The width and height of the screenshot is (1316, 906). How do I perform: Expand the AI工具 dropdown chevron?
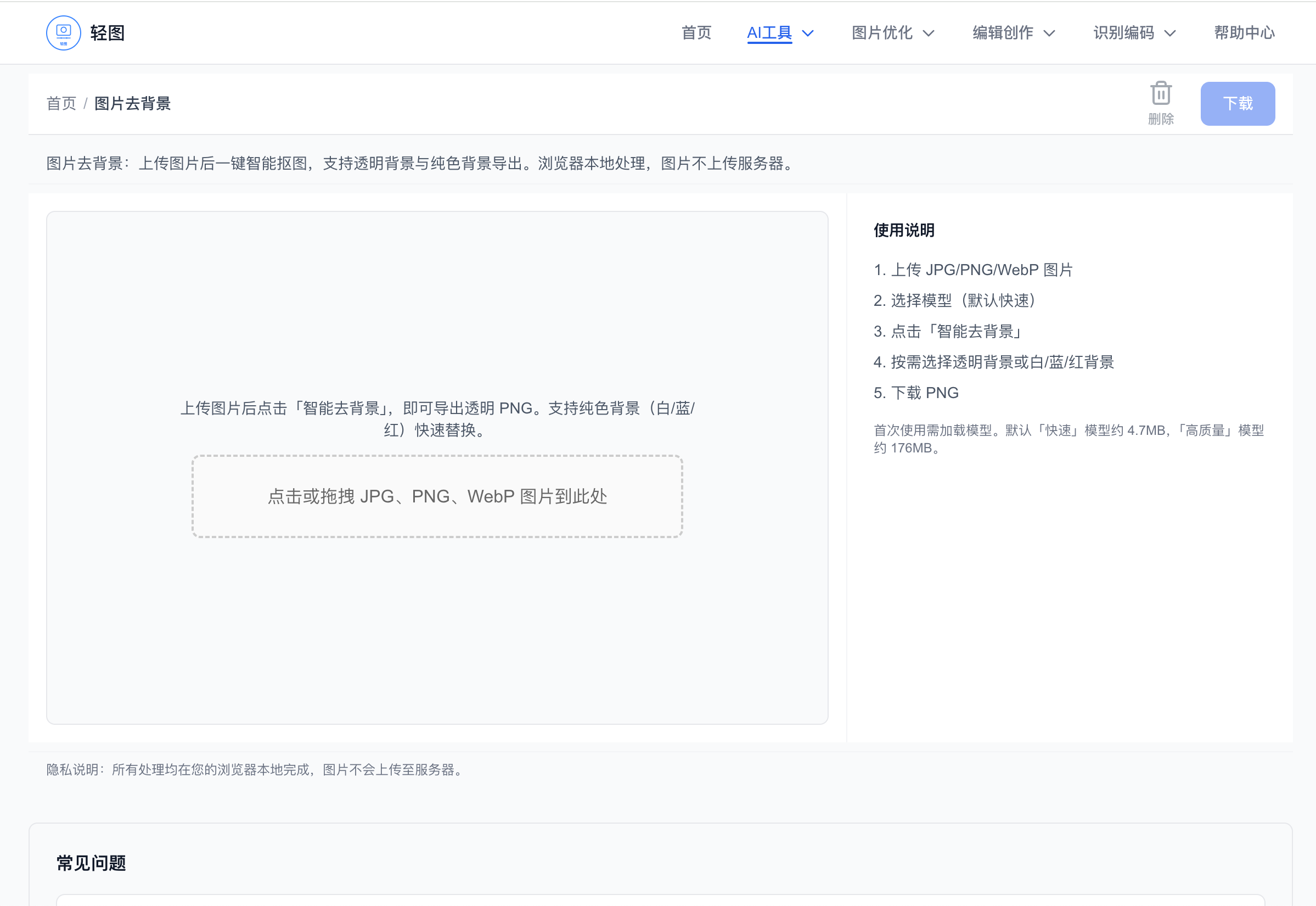[808, 33]
